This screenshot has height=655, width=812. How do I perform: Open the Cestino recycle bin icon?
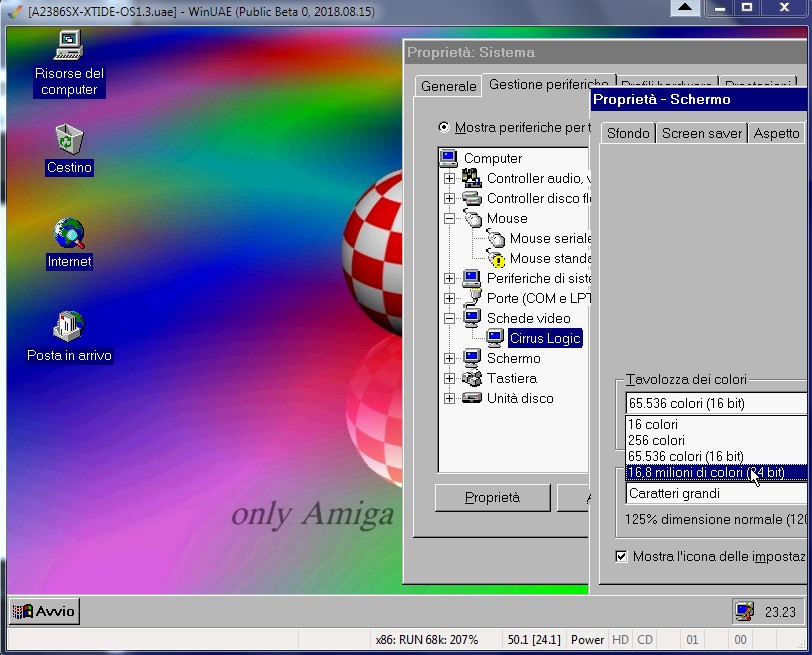(x=68, y=138)
